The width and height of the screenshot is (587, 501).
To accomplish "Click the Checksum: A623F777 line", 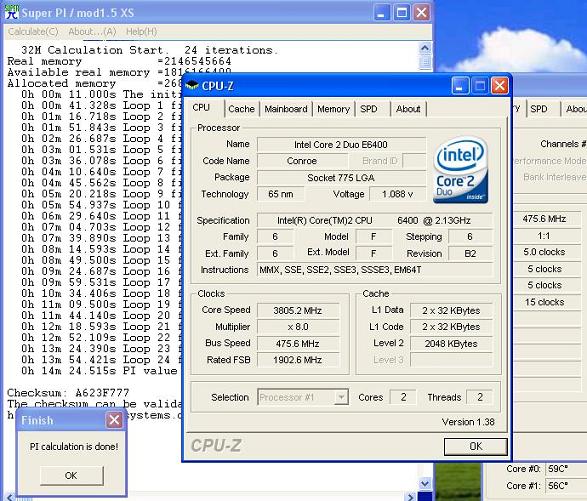I will click(x=68, y=393).
